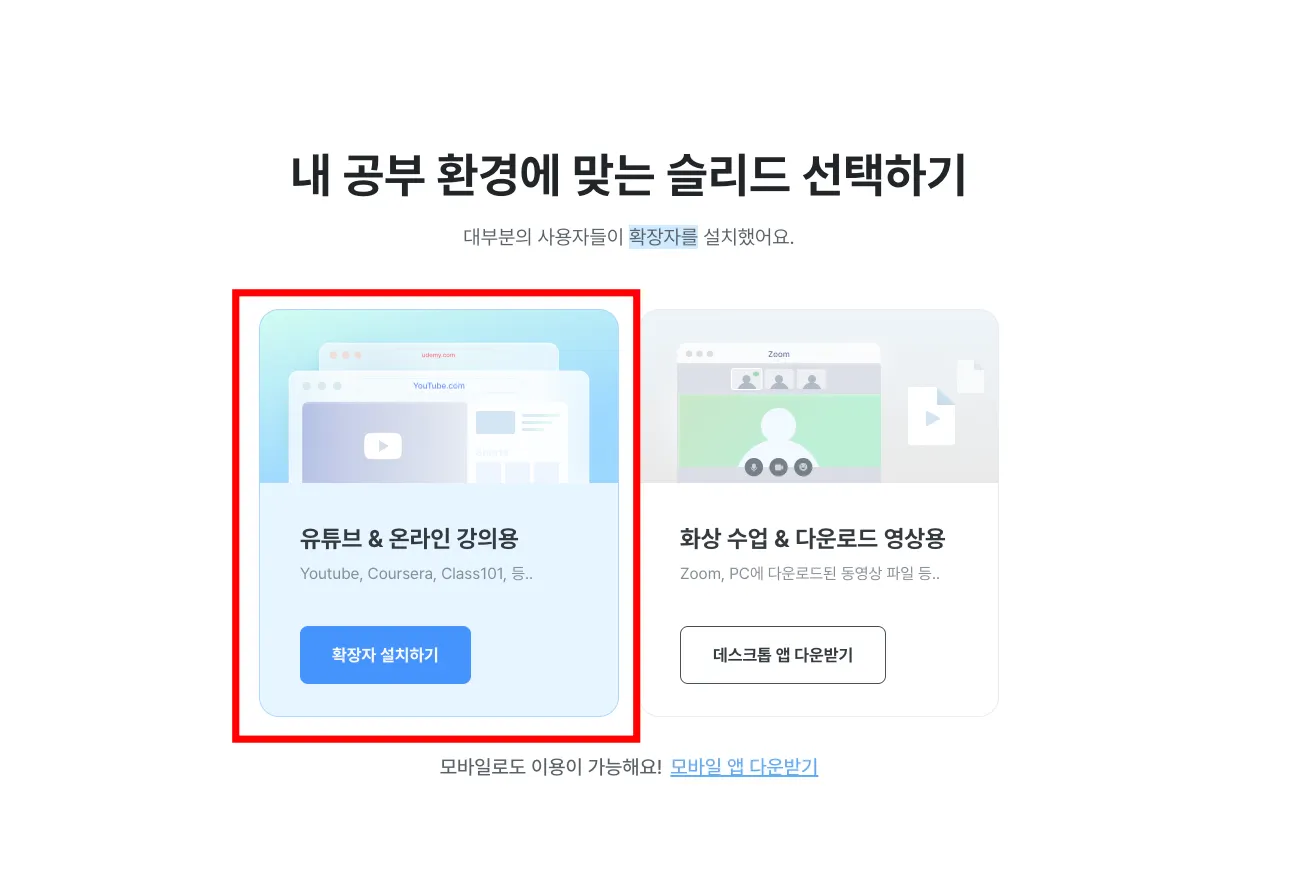Click the small blank document icon
Viewport: 1295px width, 890px height.
coord(970,376)
